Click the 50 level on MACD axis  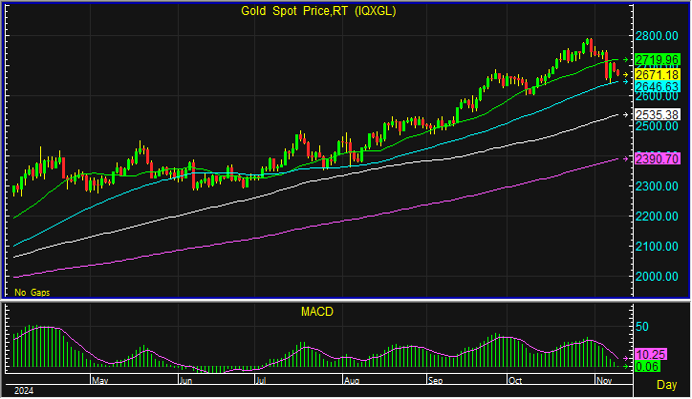(642, 327)
